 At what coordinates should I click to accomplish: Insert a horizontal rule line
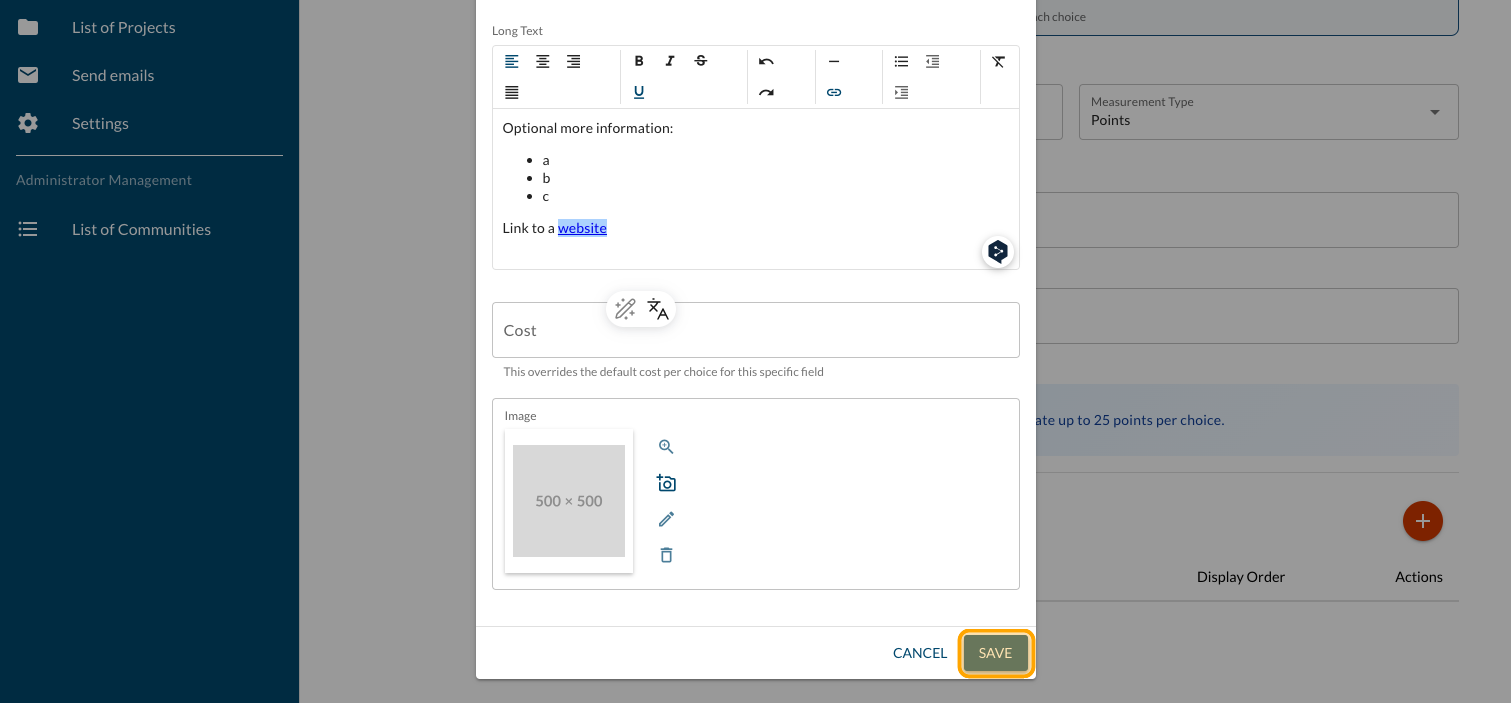[834, 62]
